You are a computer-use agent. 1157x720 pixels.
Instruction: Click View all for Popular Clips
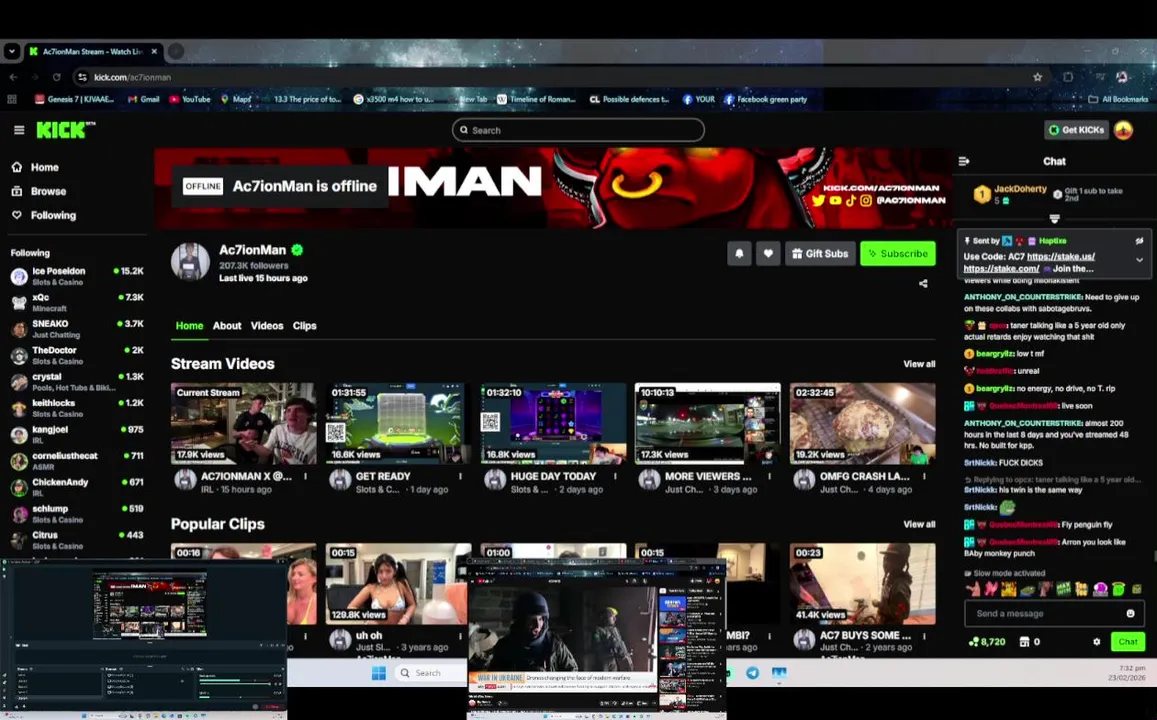tap(919, 524)
